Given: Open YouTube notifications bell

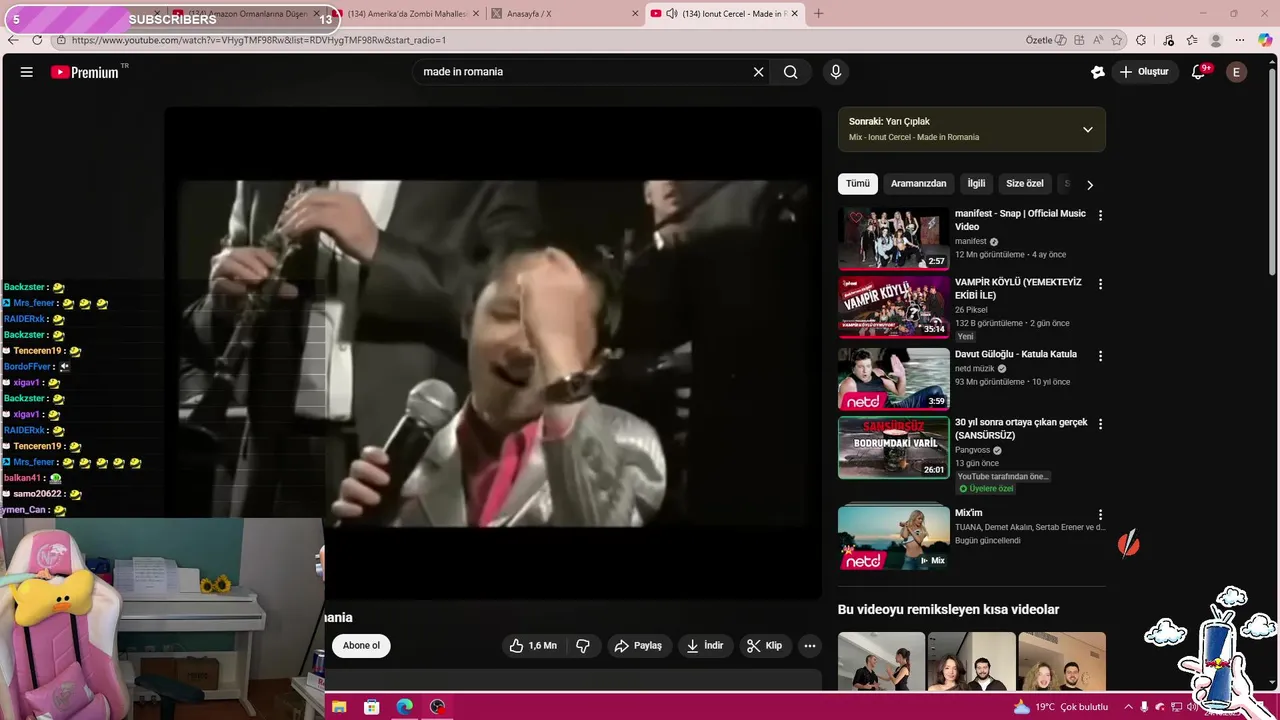Looking at the screenshot, I should 1199,72.
